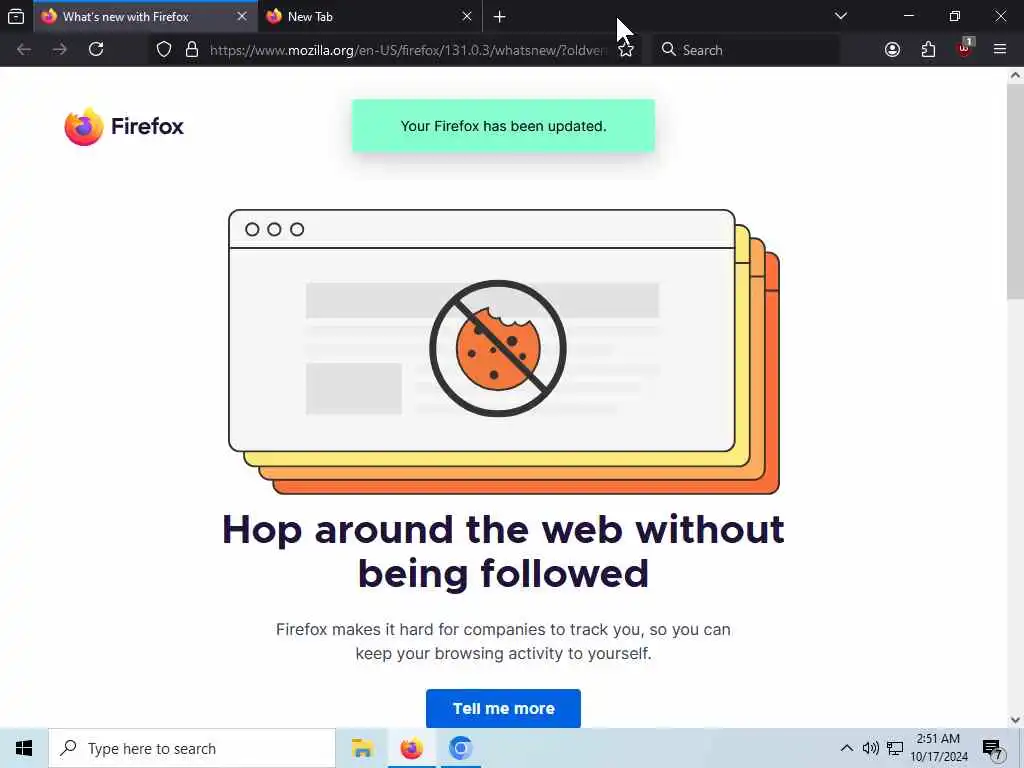Bookmark this page with star icon
1024x768 pixels.
point(626,50)
